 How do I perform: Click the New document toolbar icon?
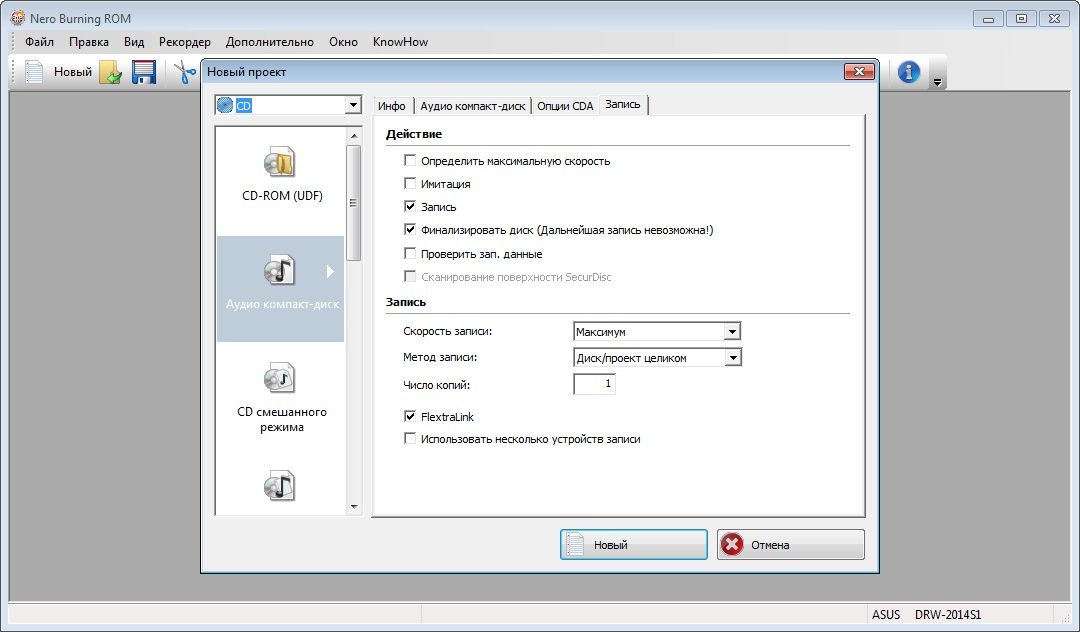pos(35,72)
